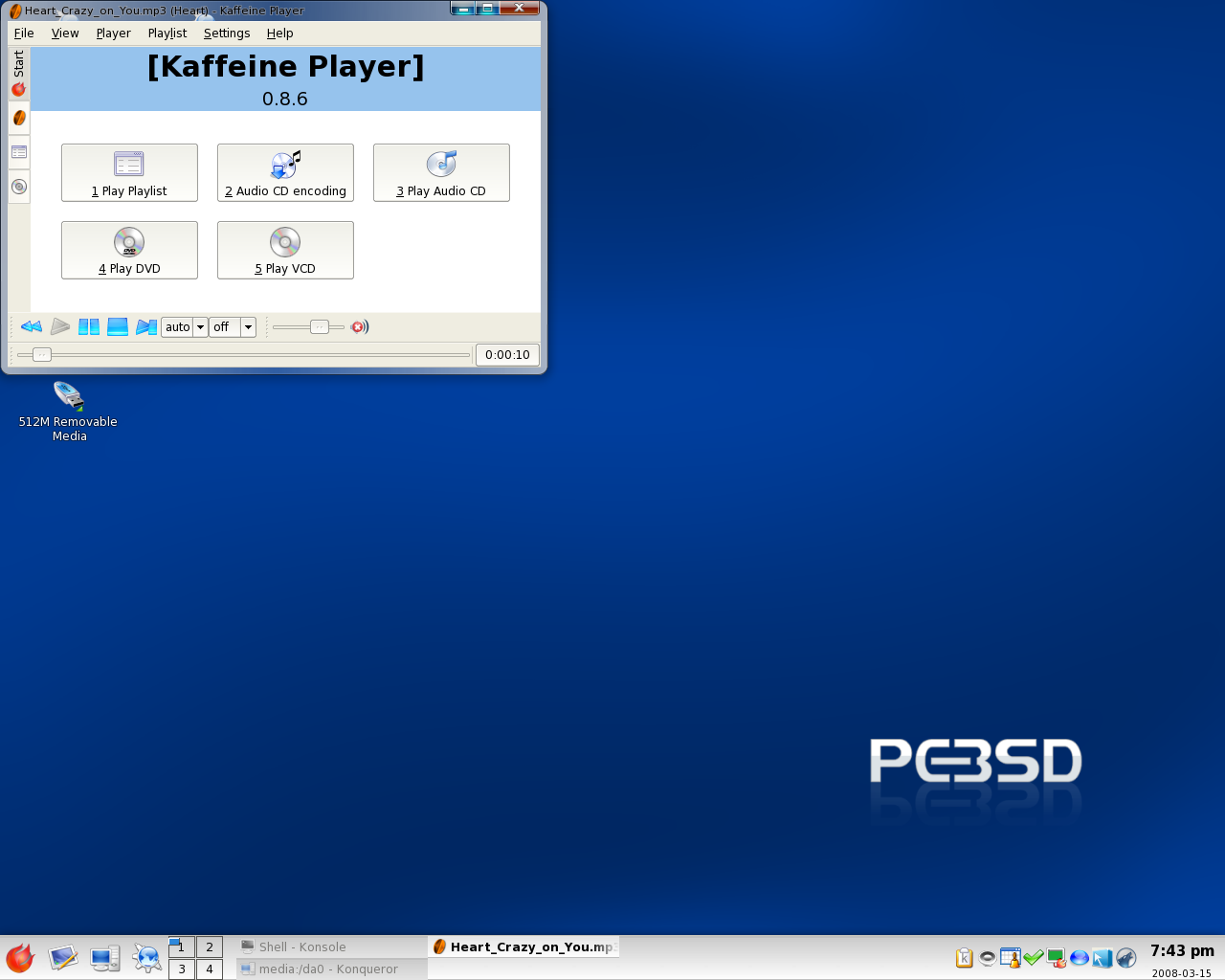Open the File menu
The image size is (1225, 980).
24,33
